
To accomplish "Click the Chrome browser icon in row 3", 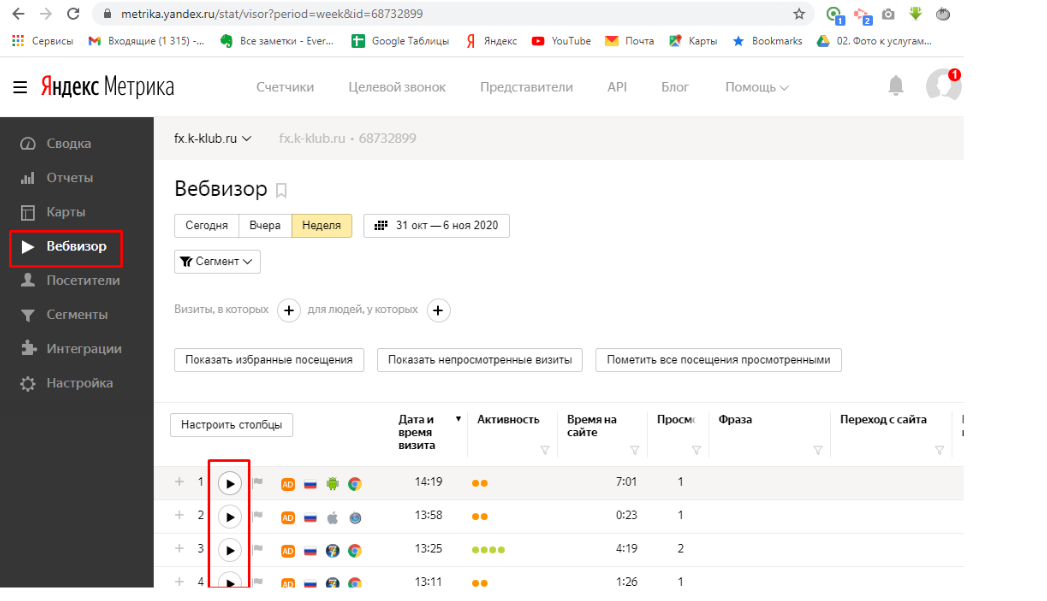I will (x=355, y=550).
